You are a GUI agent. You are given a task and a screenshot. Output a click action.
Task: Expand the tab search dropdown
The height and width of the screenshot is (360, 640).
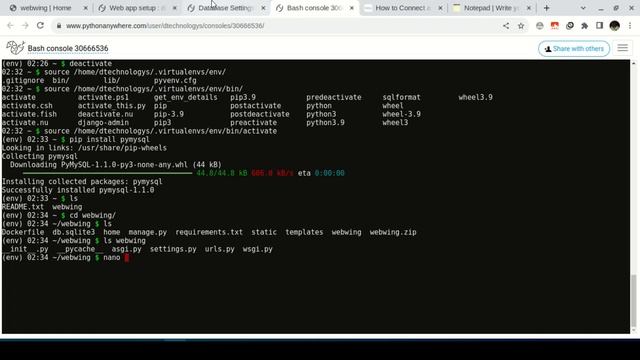[583, 8]
